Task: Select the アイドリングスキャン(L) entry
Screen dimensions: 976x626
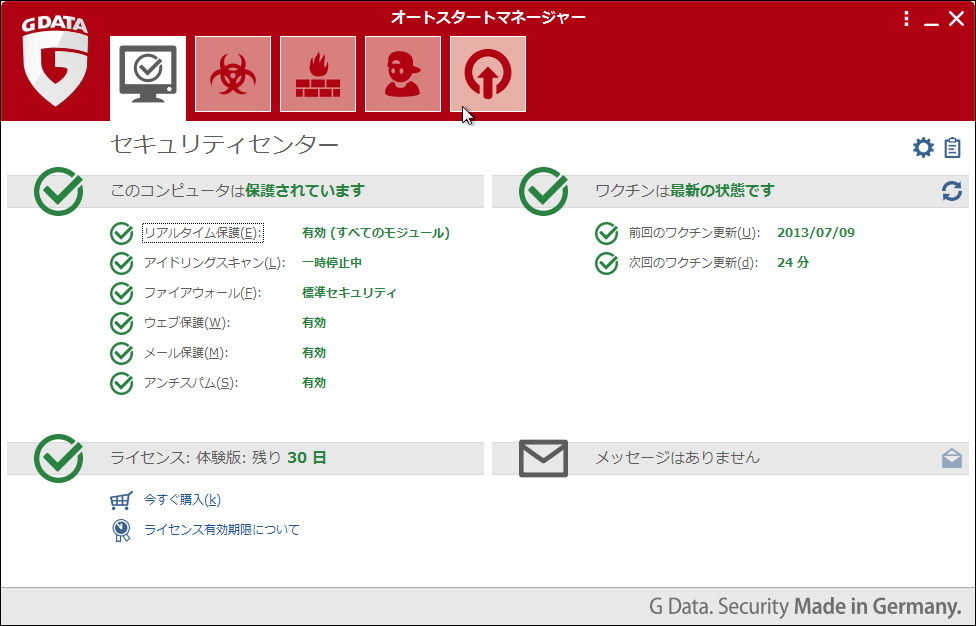Action: tap(214, 263)
